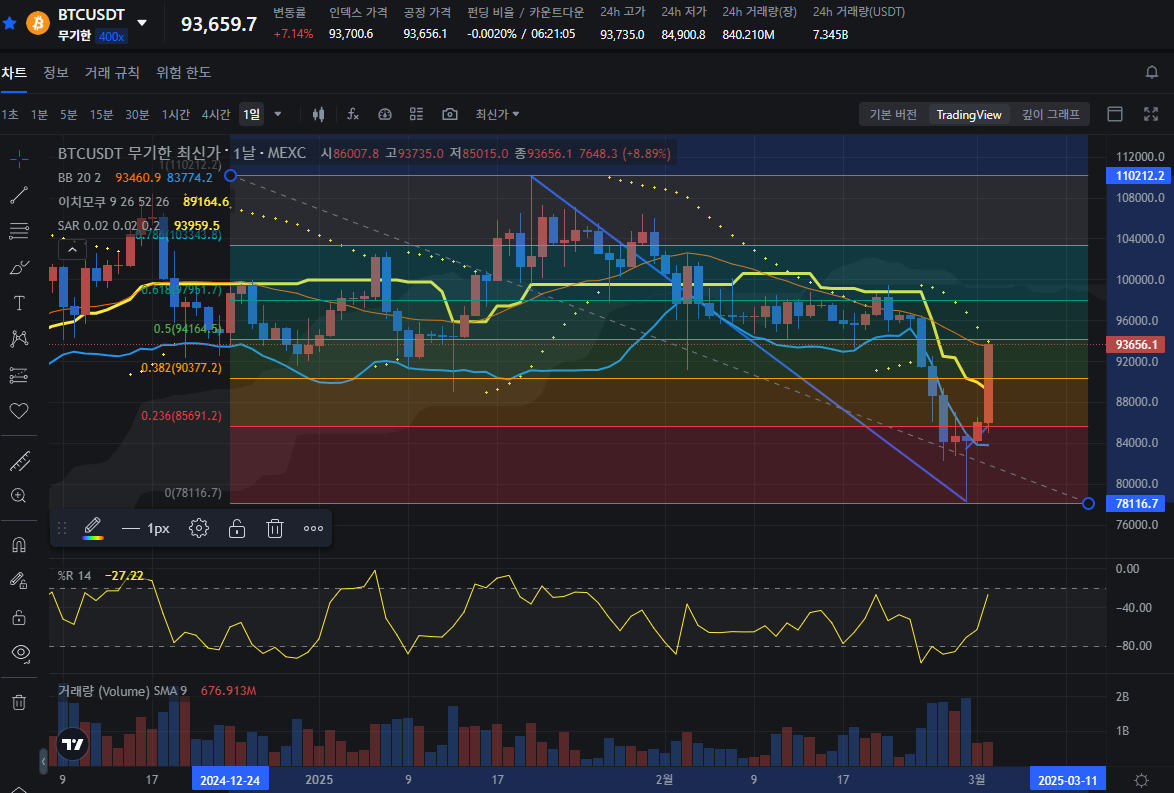Open the indicator templates grid icon
The height and width of the screenshot is (793, 1174).
click(416, 114)
